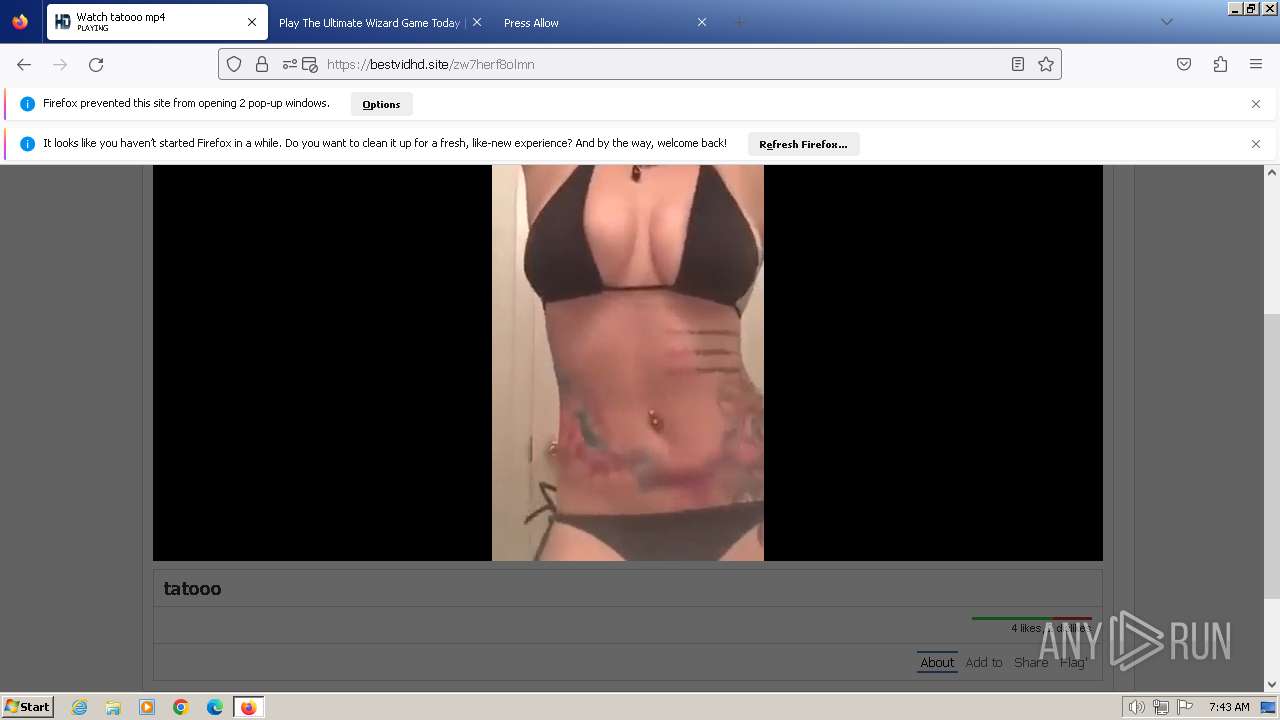Viewport: 1280px width, 720px height.
Task: Open network status in system tray
Action: pos(1161,707)
